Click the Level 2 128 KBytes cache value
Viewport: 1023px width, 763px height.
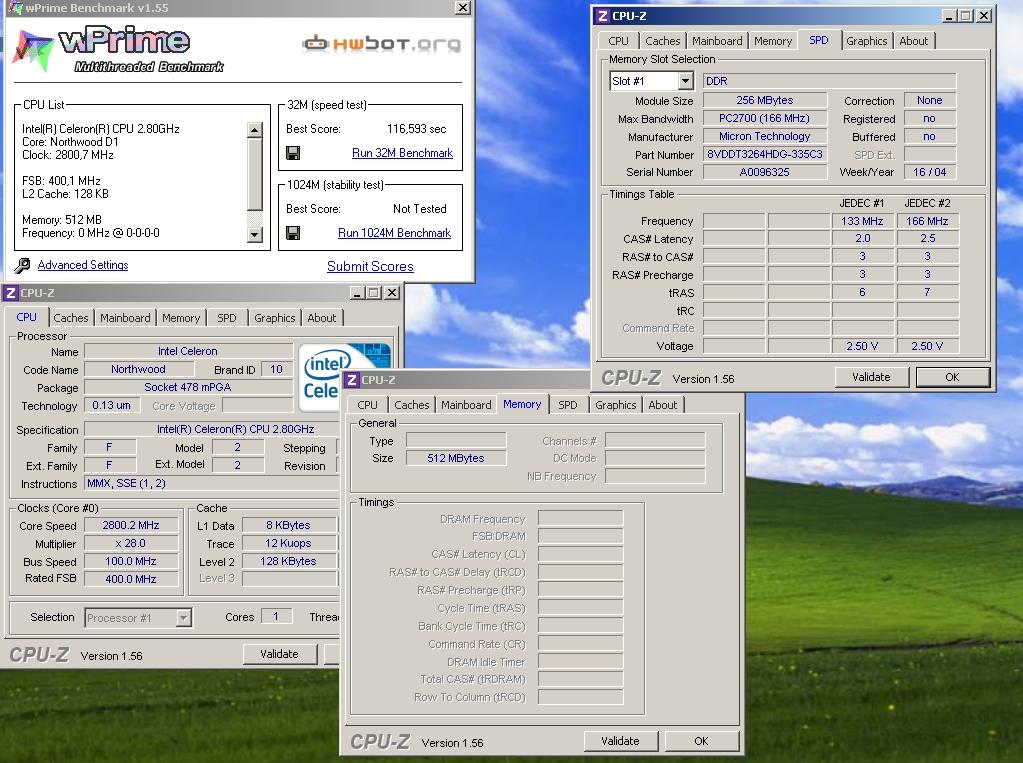(288, 561)
